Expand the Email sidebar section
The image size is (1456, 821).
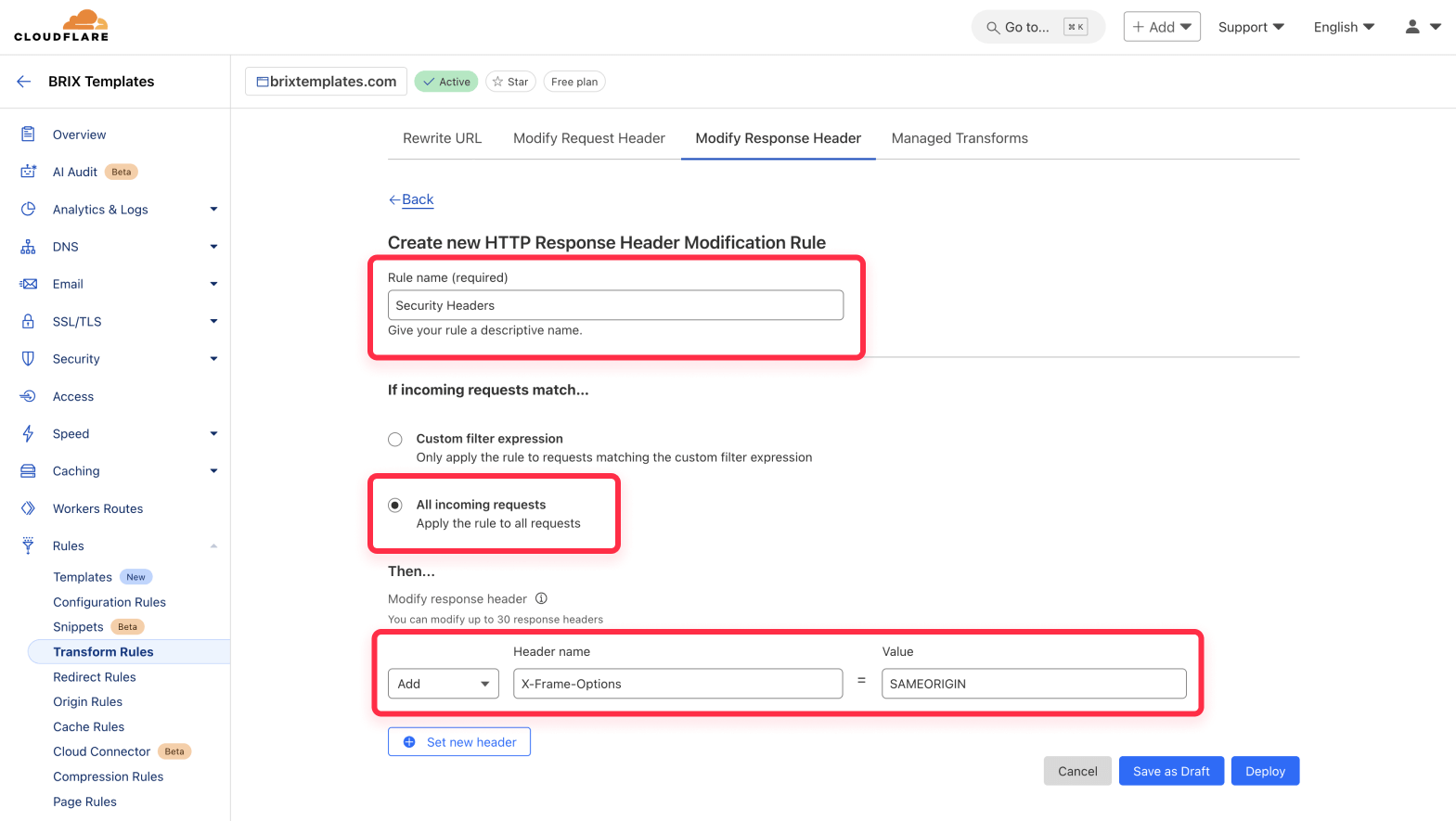(x=213, y=284)
